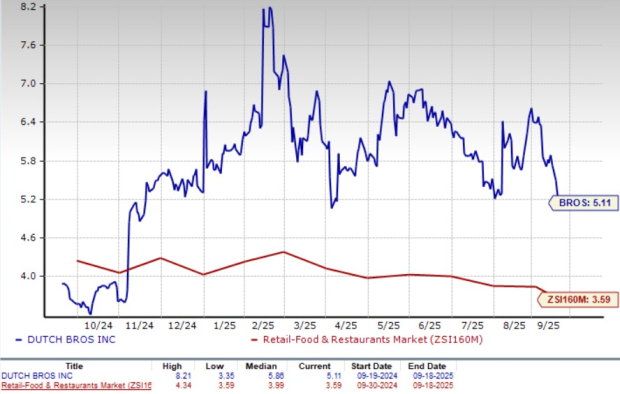Click the End Date column header

427,366
